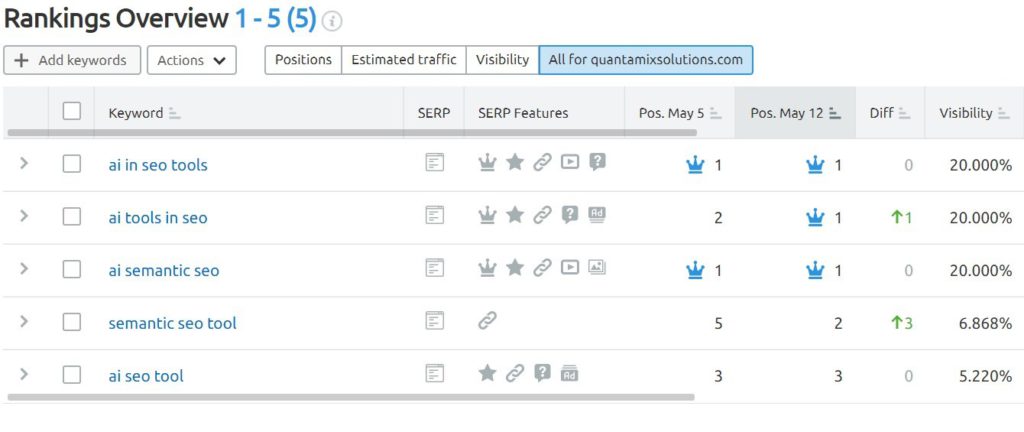Image resolution: width=1024 pixels, height=432 pixels.
Task: Open SERP snapshot for 'ai in seo tools'
Action: coord(434,162)
